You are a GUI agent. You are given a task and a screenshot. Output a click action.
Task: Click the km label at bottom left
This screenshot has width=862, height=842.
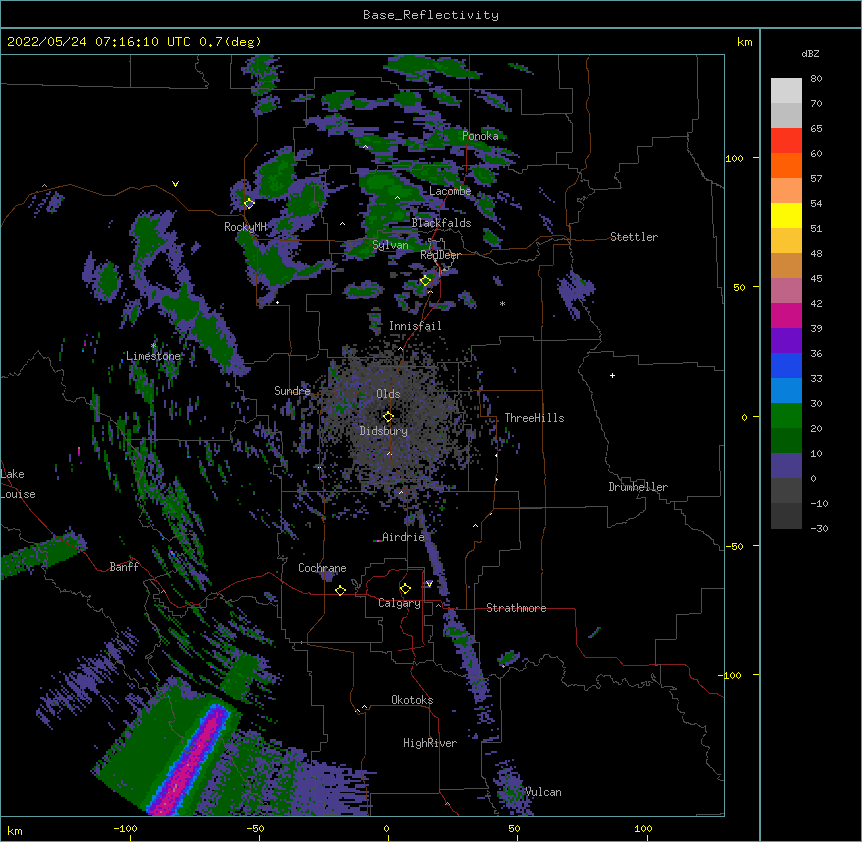[x=15, y=831]
